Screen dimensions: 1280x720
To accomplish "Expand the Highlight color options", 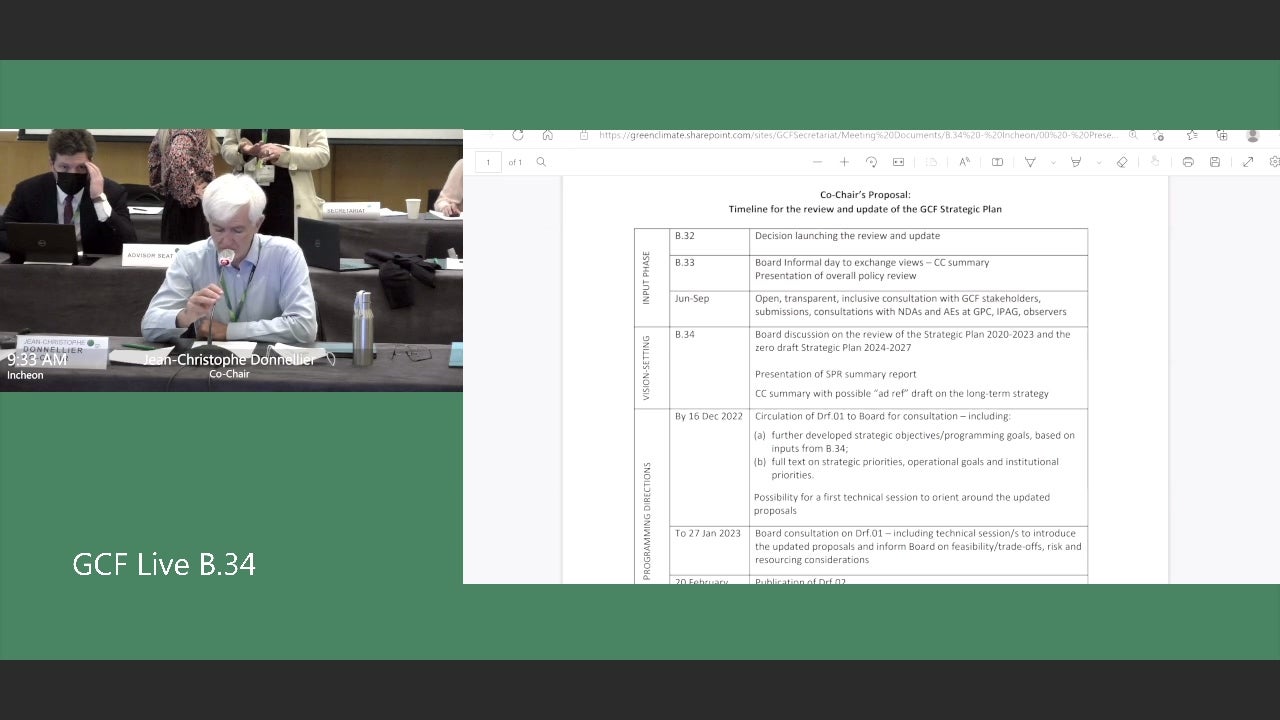I will point(1098,162).
